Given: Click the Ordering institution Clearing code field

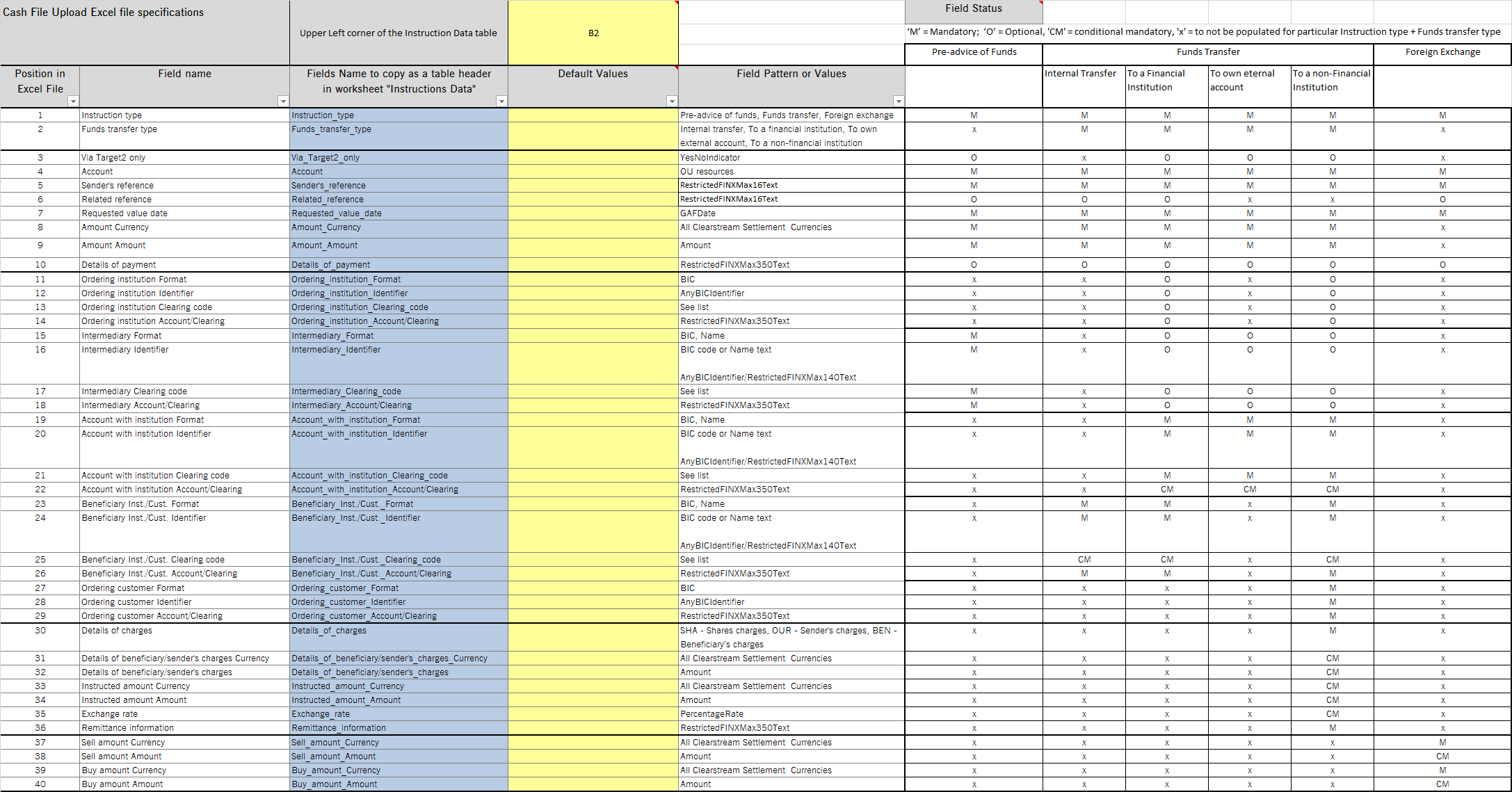Looking at the screenshot, I should pos(184,307).
